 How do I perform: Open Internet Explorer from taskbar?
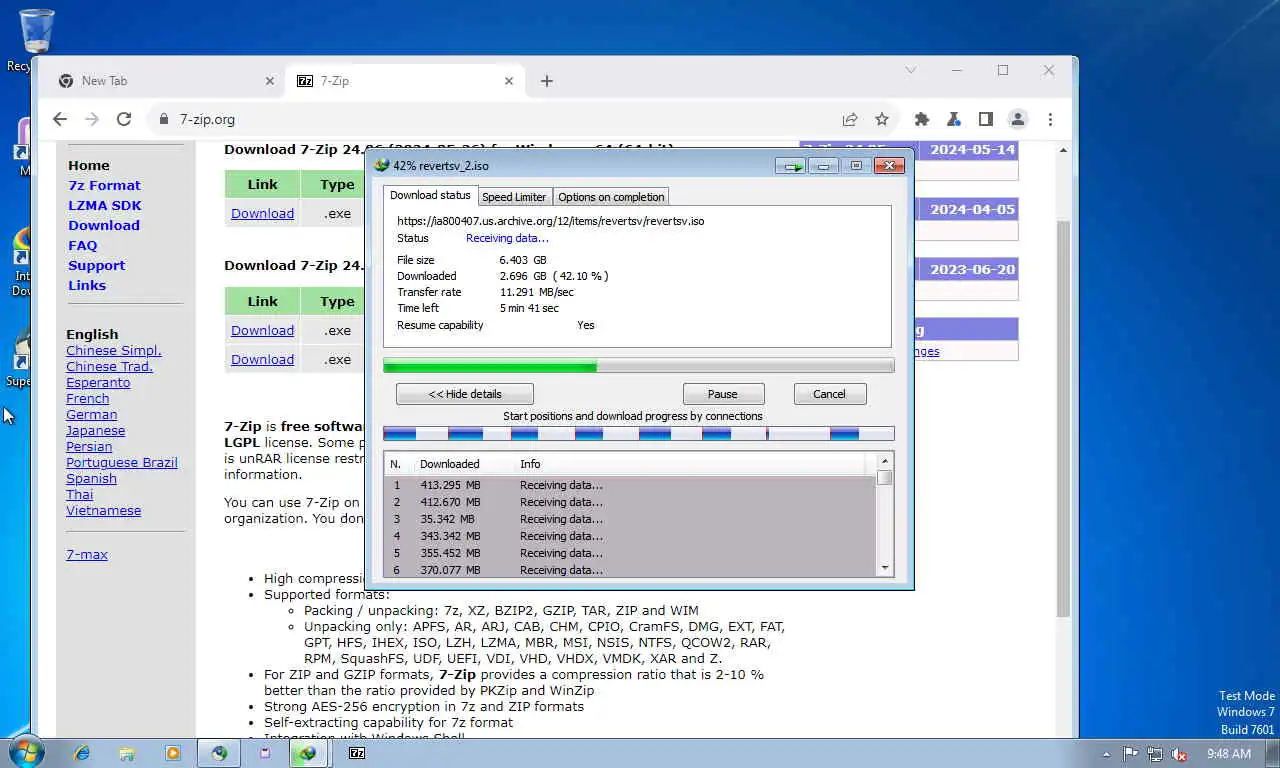pos(82,753)
